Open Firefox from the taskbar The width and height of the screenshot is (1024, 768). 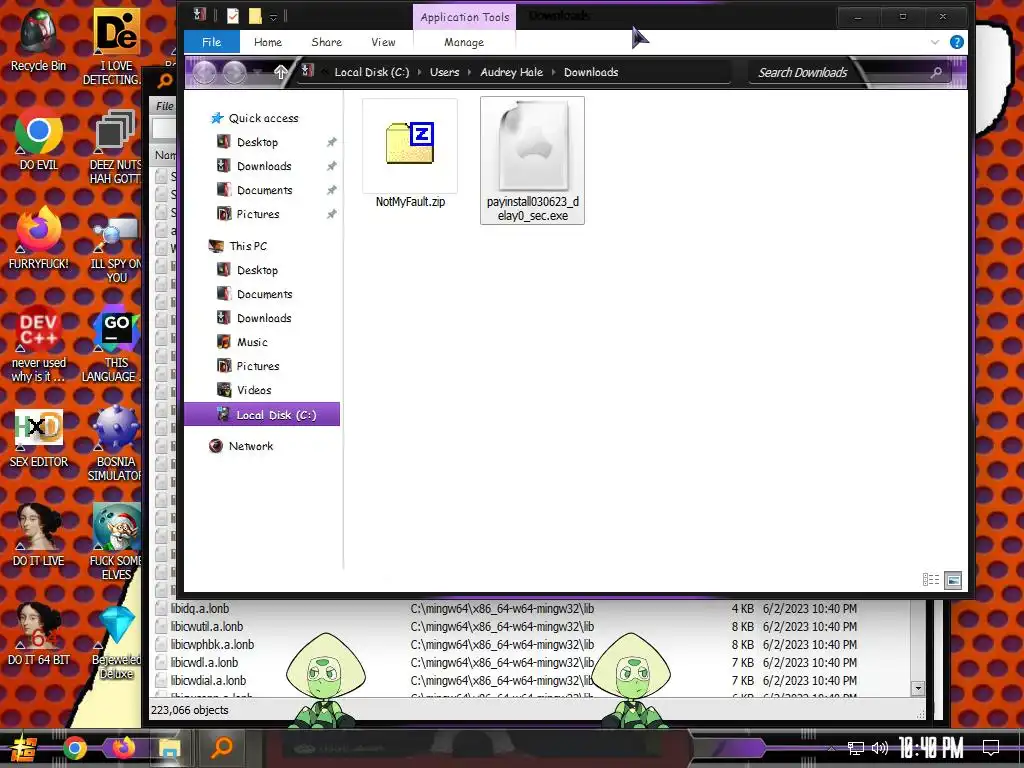point(123,747)
